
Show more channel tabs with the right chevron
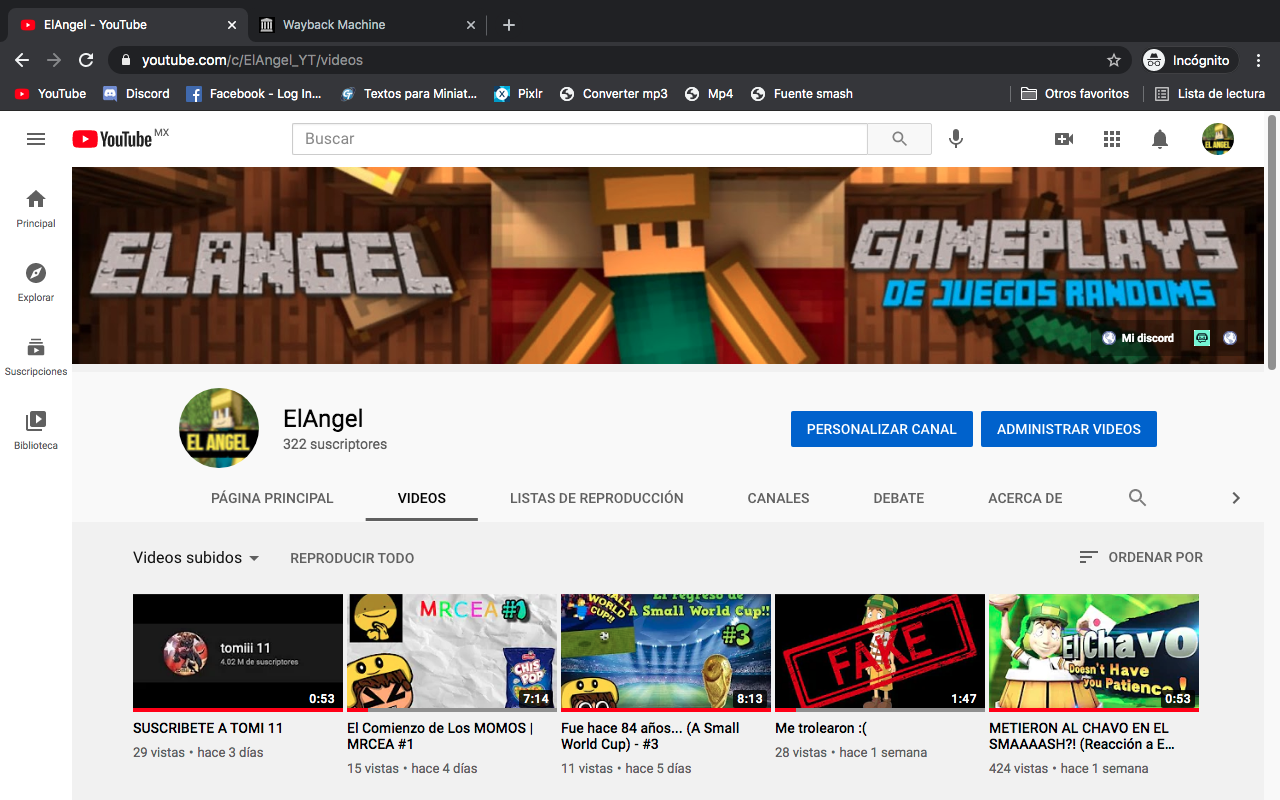tap(1236, 498)
